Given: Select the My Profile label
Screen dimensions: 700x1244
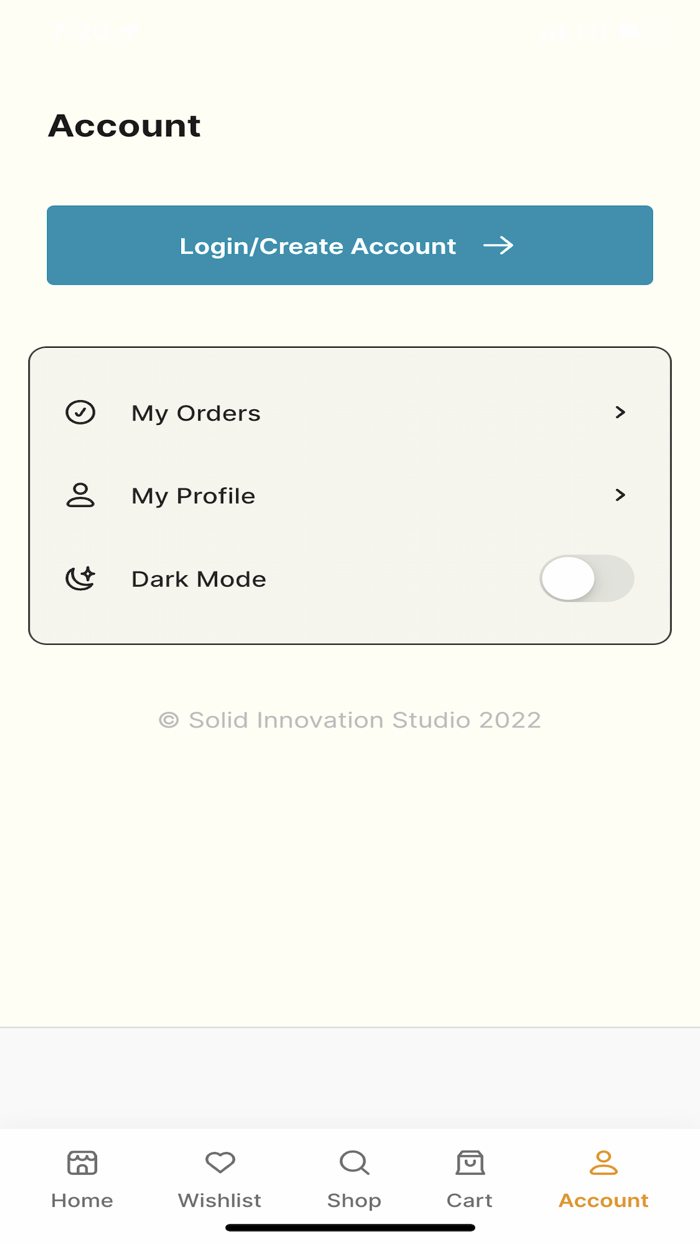Looking at the screenshot, I should tap(193, 496).
